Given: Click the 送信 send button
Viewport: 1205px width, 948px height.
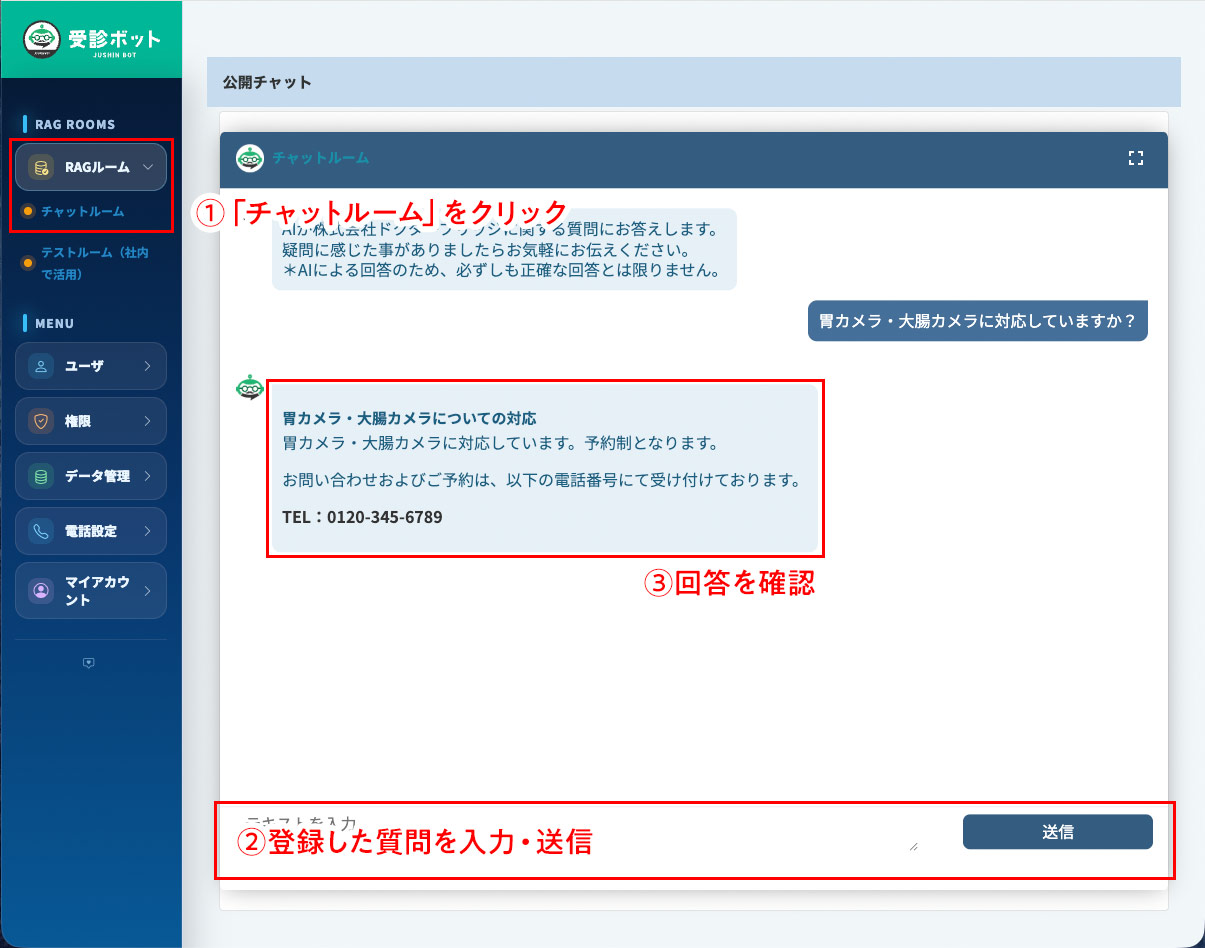Looking at the screenshot, I should [x=1058, y=832].
